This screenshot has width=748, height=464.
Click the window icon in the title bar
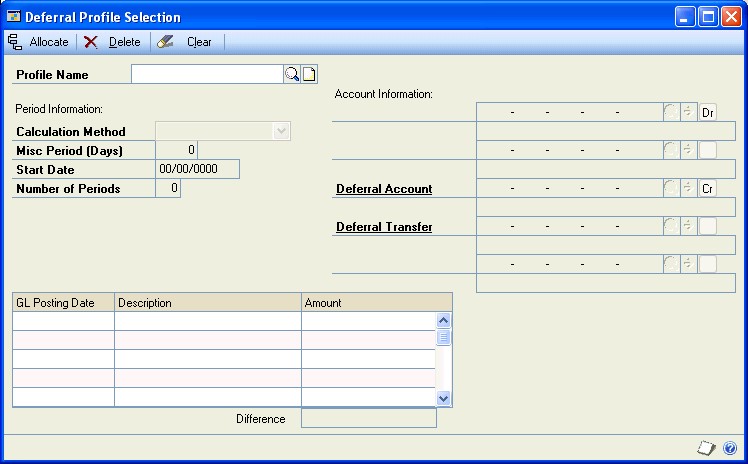[x=13, y=17]
